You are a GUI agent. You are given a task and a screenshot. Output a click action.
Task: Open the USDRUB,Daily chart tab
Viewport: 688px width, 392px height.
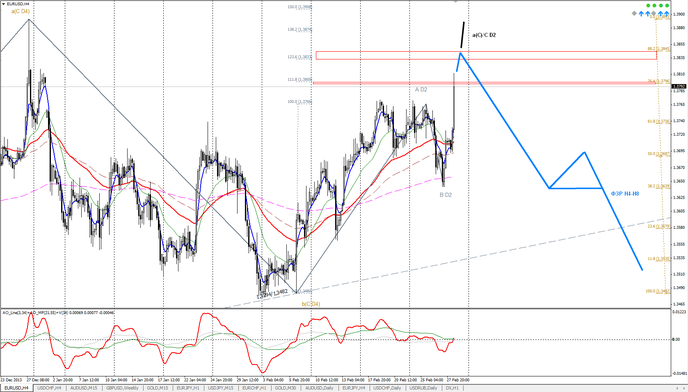(423, 388)
